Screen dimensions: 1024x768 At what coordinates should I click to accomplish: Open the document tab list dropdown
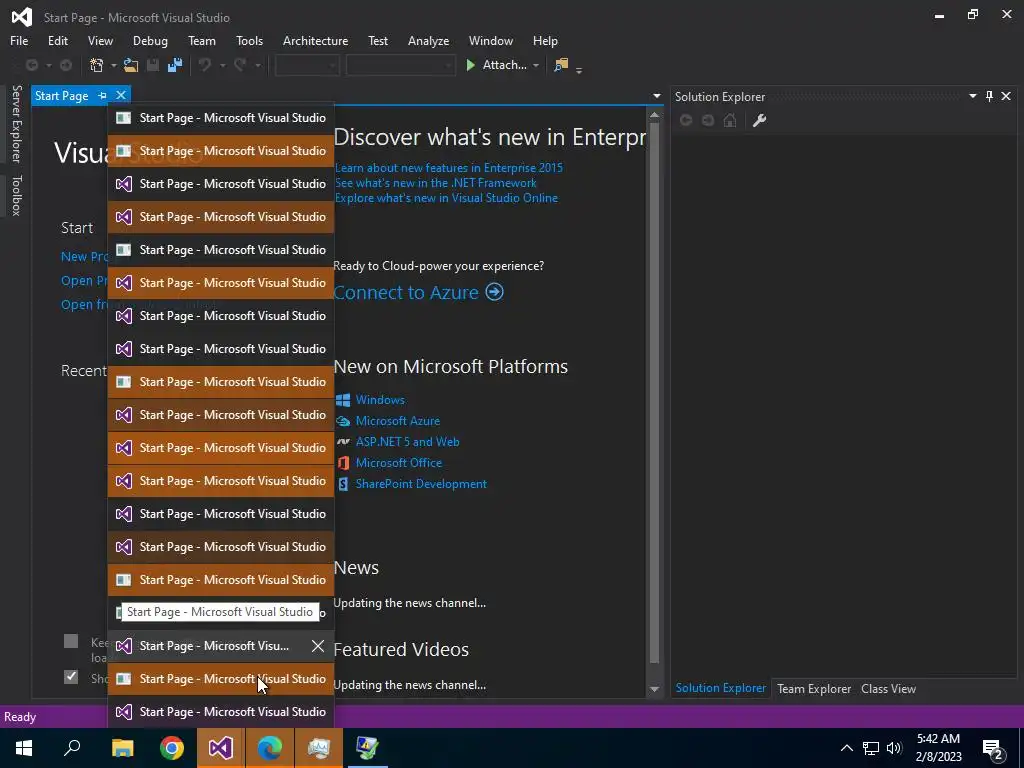pyautogui.click(x=656, y=96)
